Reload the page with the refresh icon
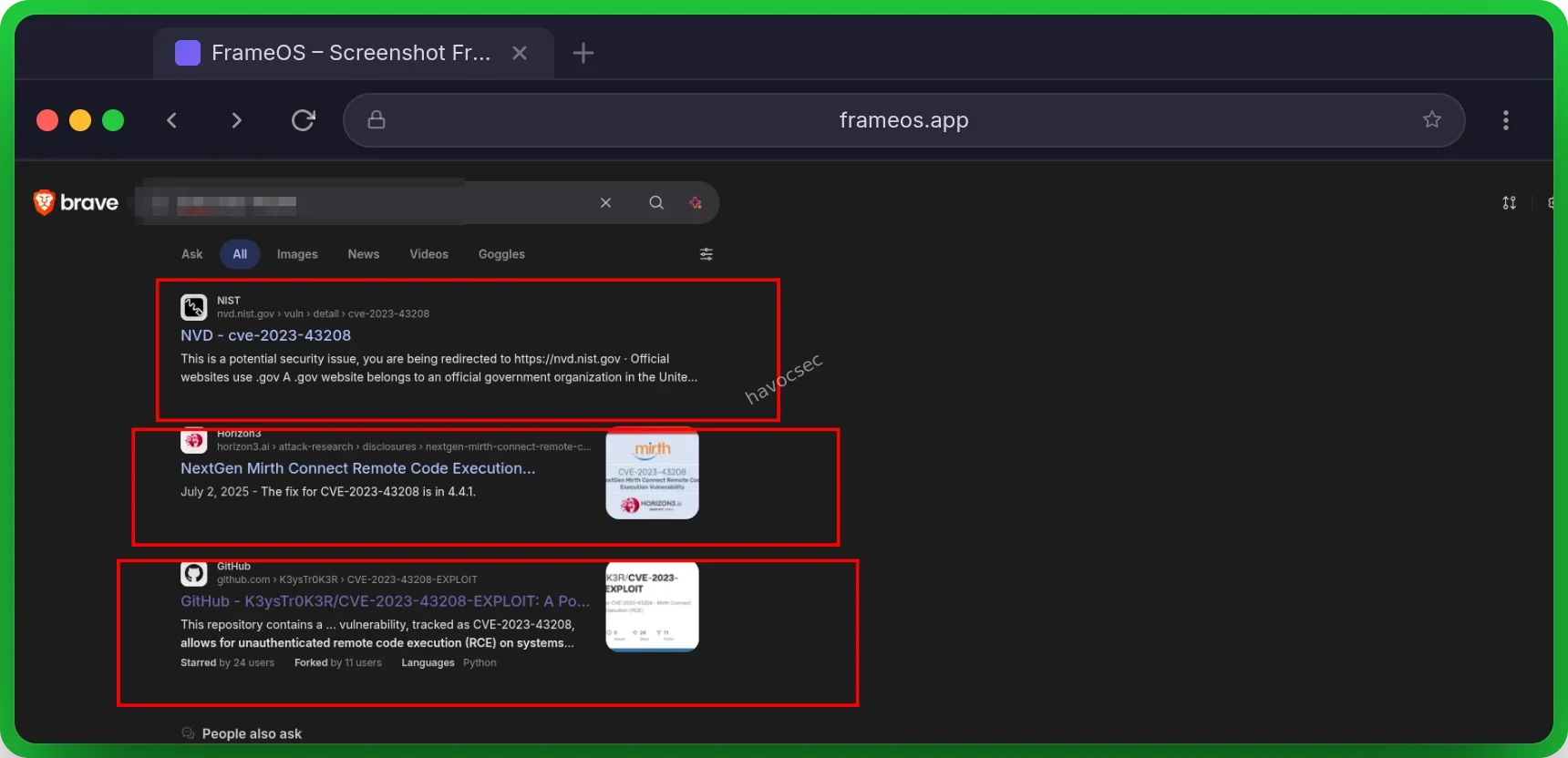Screen dimensions: 1568x758 click(304, 120)
